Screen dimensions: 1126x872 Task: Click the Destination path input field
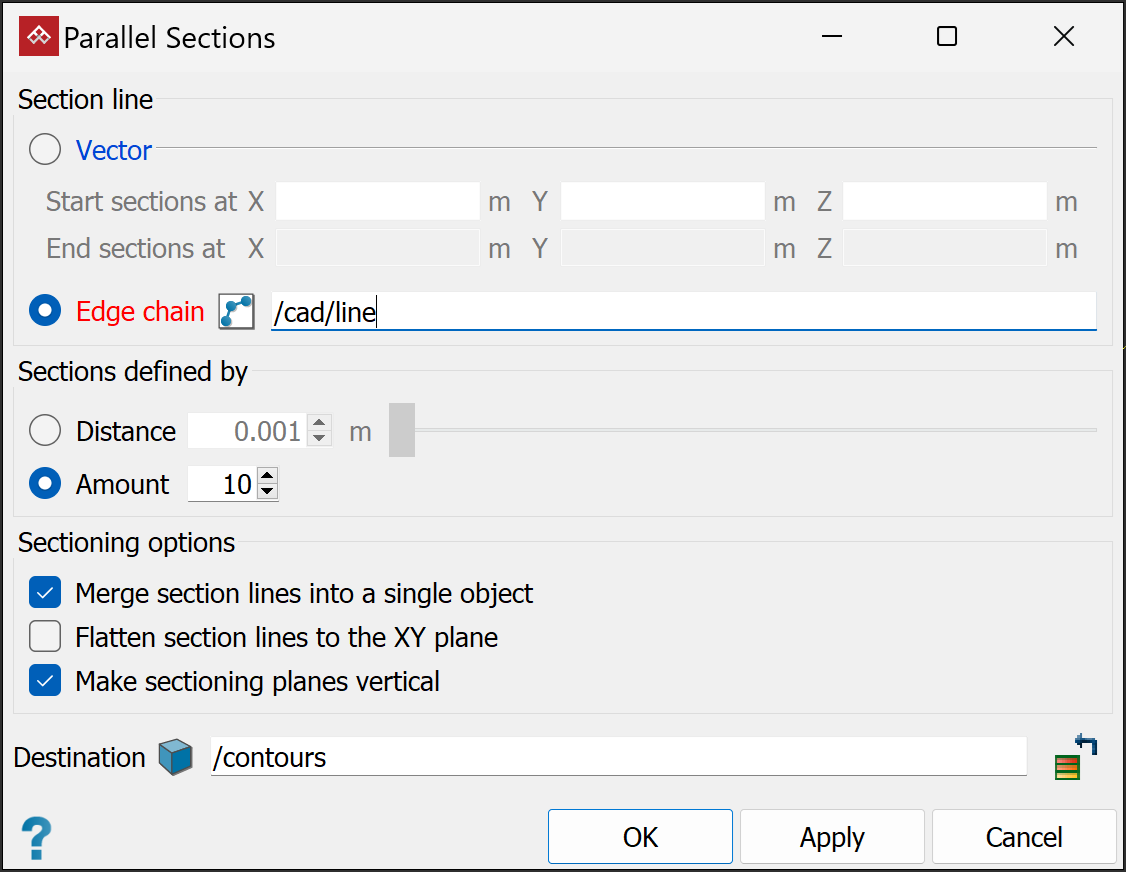click(618, 758)
